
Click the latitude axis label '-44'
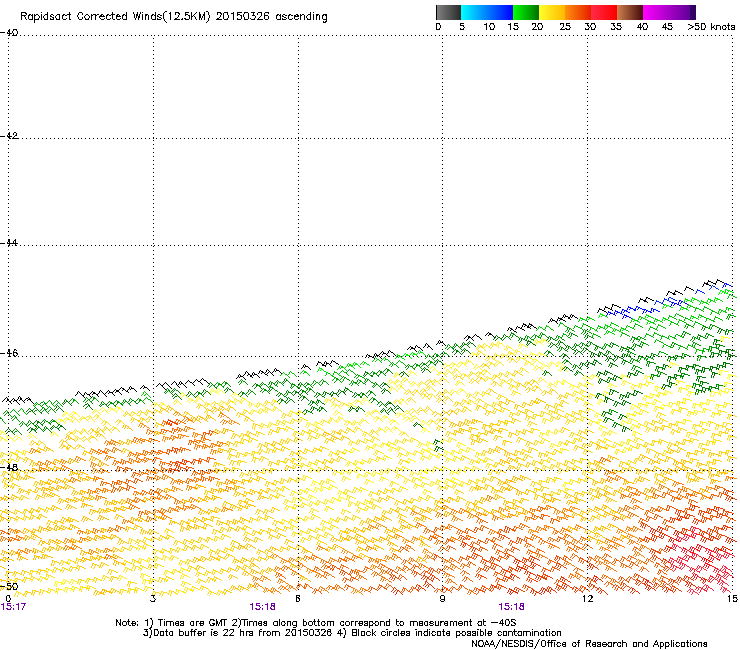[9, 243]
